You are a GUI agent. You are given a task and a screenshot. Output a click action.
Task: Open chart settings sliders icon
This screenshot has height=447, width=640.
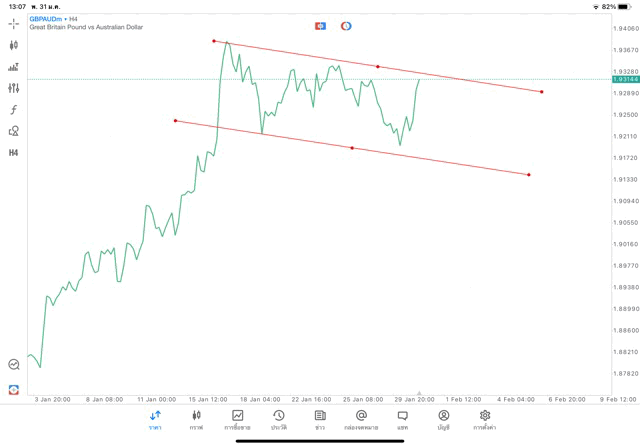click(x=14, y=88)
